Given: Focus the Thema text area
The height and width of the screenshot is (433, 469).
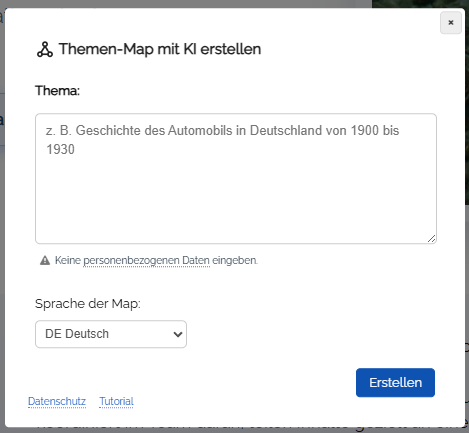Looking at the screenshot, I should (236, 179).
